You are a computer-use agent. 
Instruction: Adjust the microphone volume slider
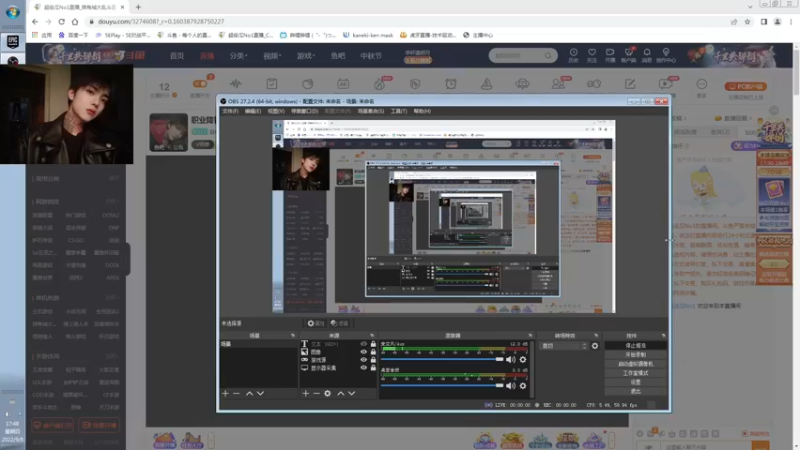pyautogui.click(x=442, y=360)
